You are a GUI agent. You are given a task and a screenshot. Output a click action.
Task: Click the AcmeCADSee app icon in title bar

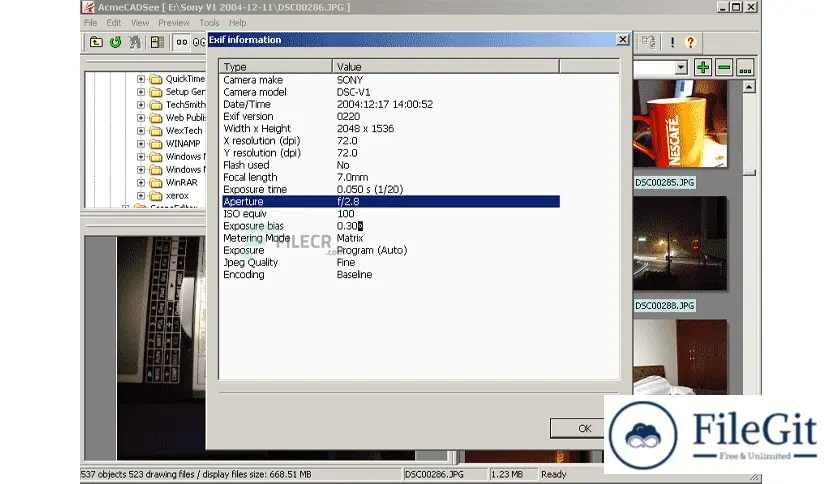coord(88,7)
